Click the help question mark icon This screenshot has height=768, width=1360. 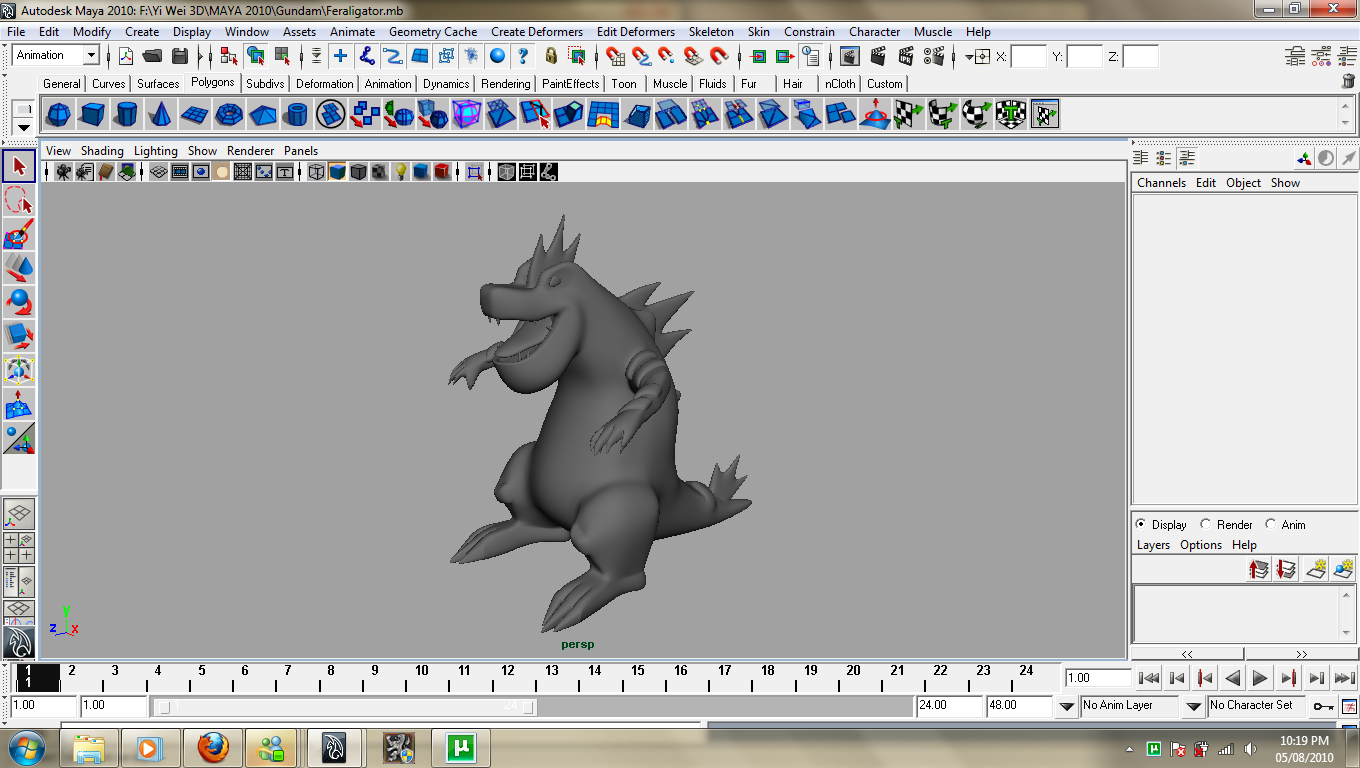click(522, 56)
